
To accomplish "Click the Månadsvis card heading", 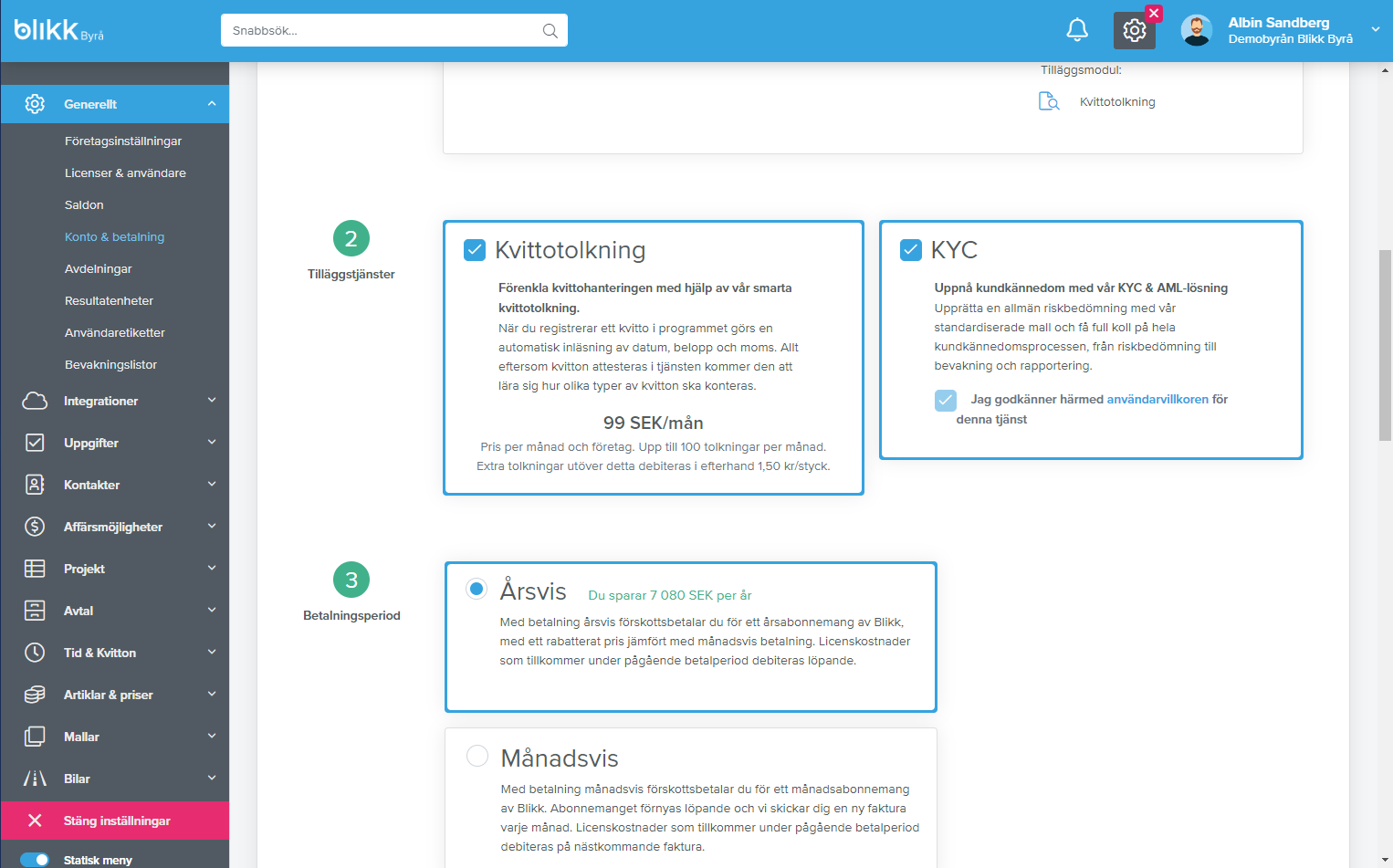I will pyautogui.click(x=560, y=758).
